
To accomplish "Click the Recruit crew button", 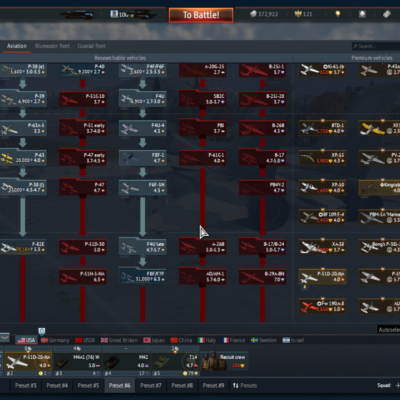I will tap(225, 361).
